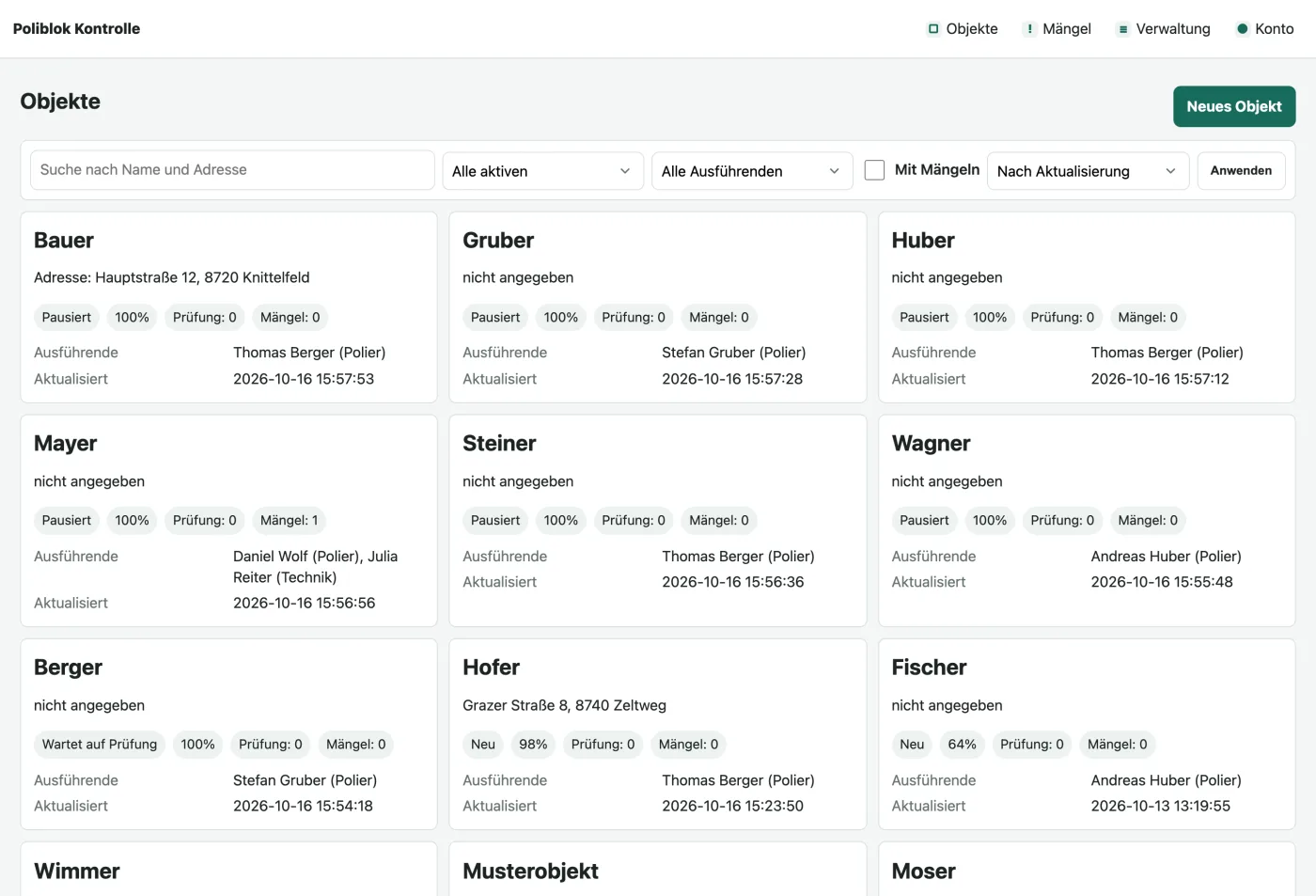
Task: Open the Konto menu item
Action: (1265, 29)
